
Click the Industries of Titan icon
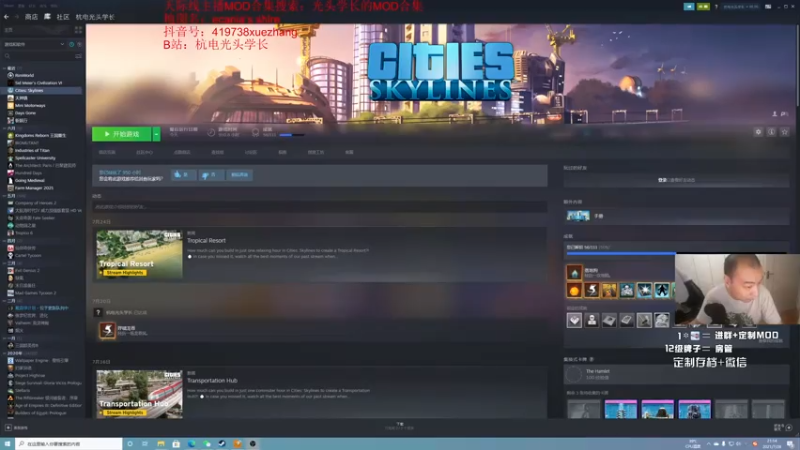click(x=10, y=151)
